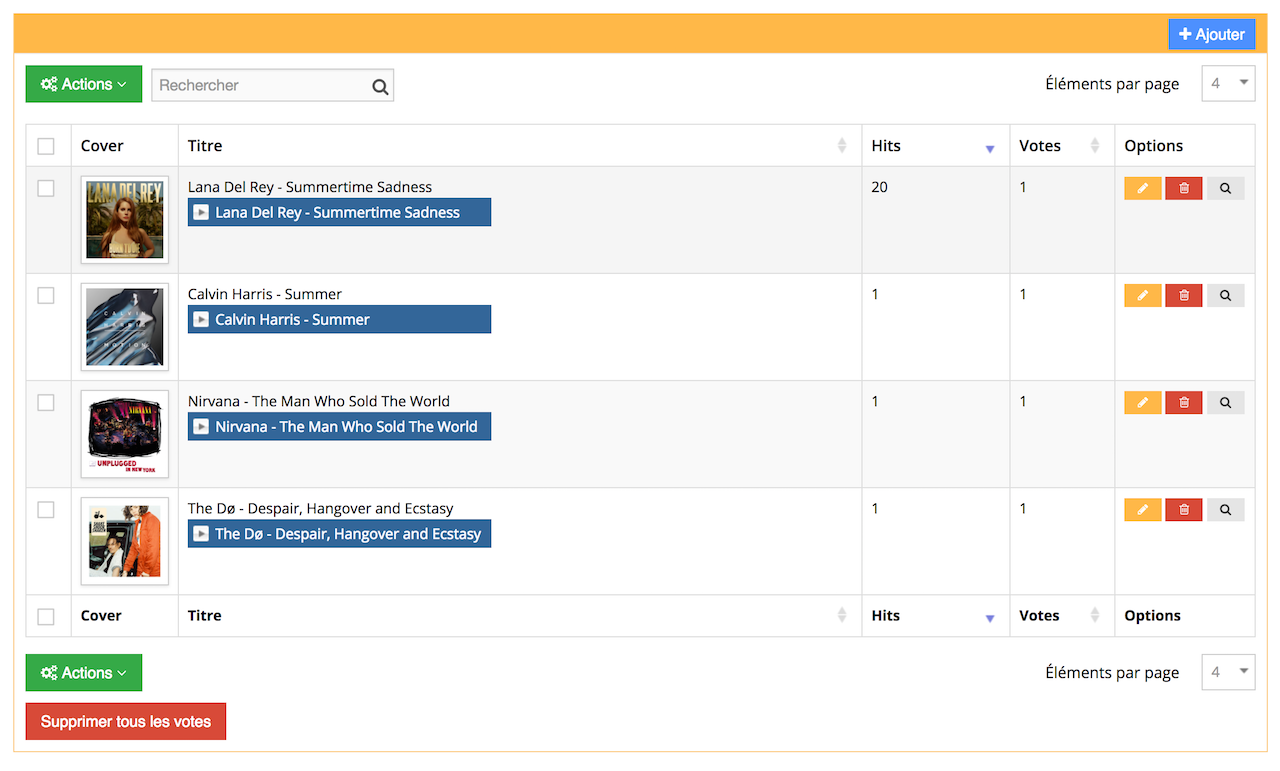Delete the Calvin Harris - Summer entry
The image size is (1280, 771).
[1184, 295]
